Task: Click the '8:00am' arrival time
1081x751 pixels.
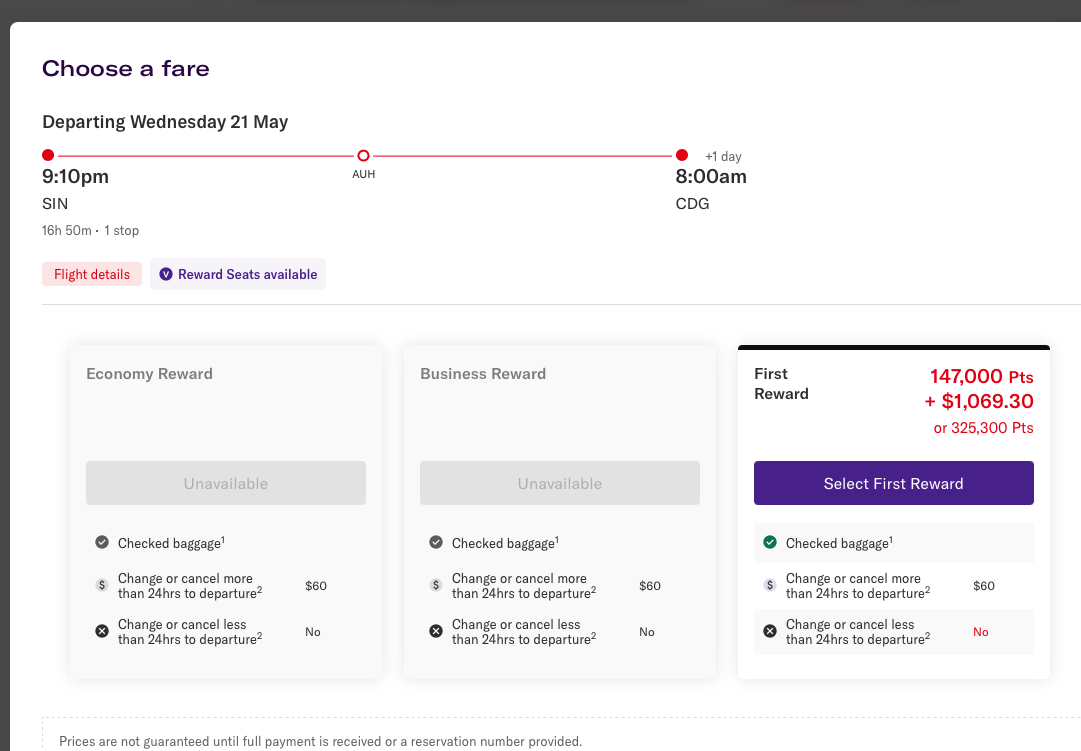Action: [711, 177]
